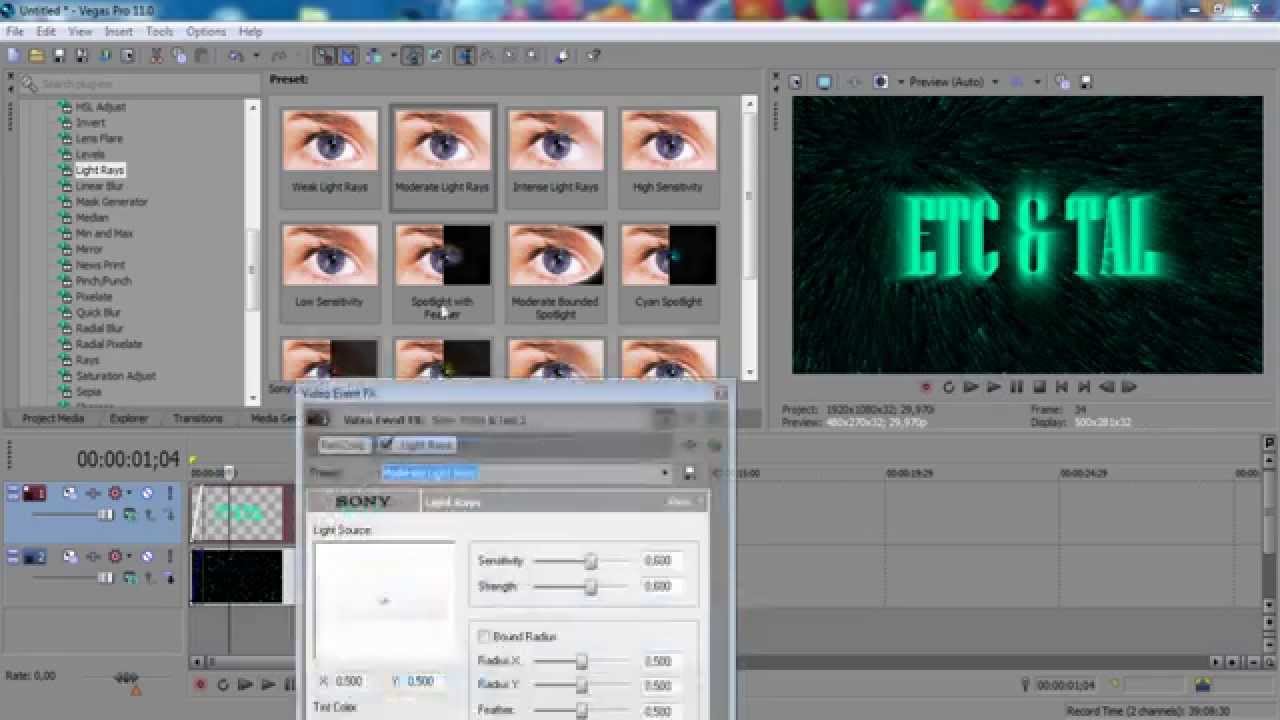Toggle Enable Snapping in main toolbar

tap(324, 56)
